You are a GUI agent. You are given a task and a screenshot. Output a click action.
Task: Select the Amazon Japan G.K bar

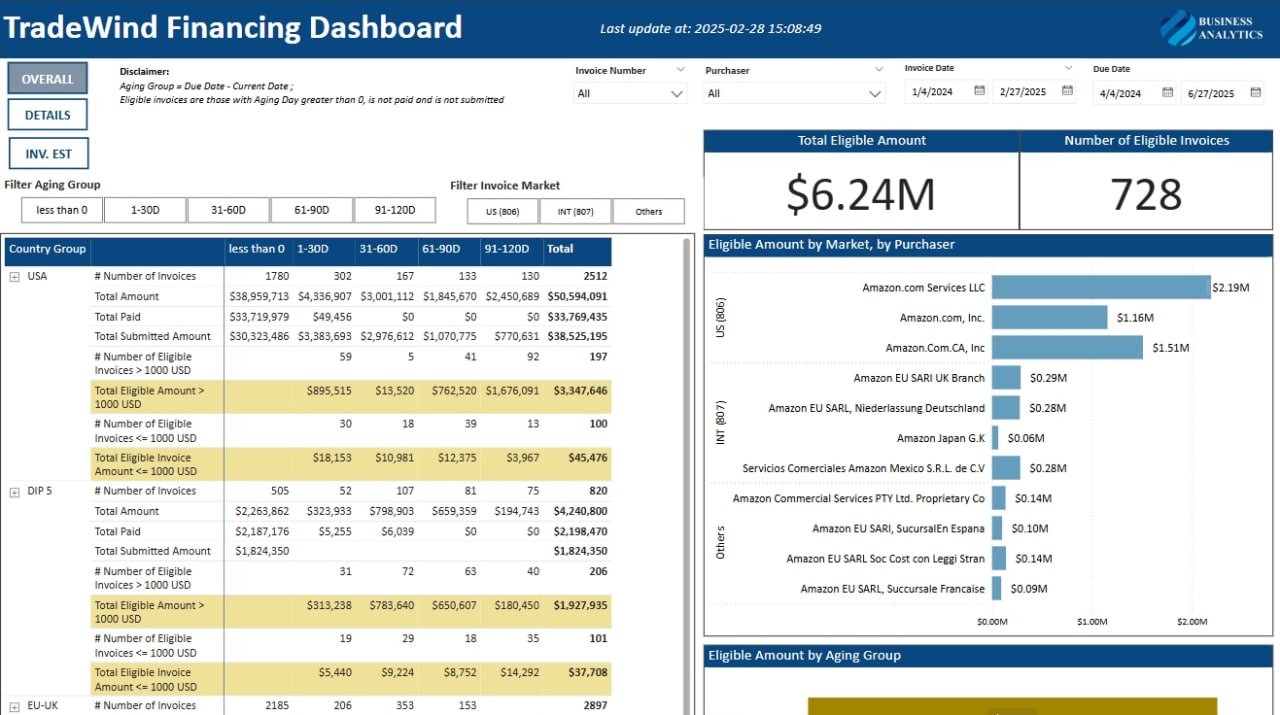pos(995,438)
